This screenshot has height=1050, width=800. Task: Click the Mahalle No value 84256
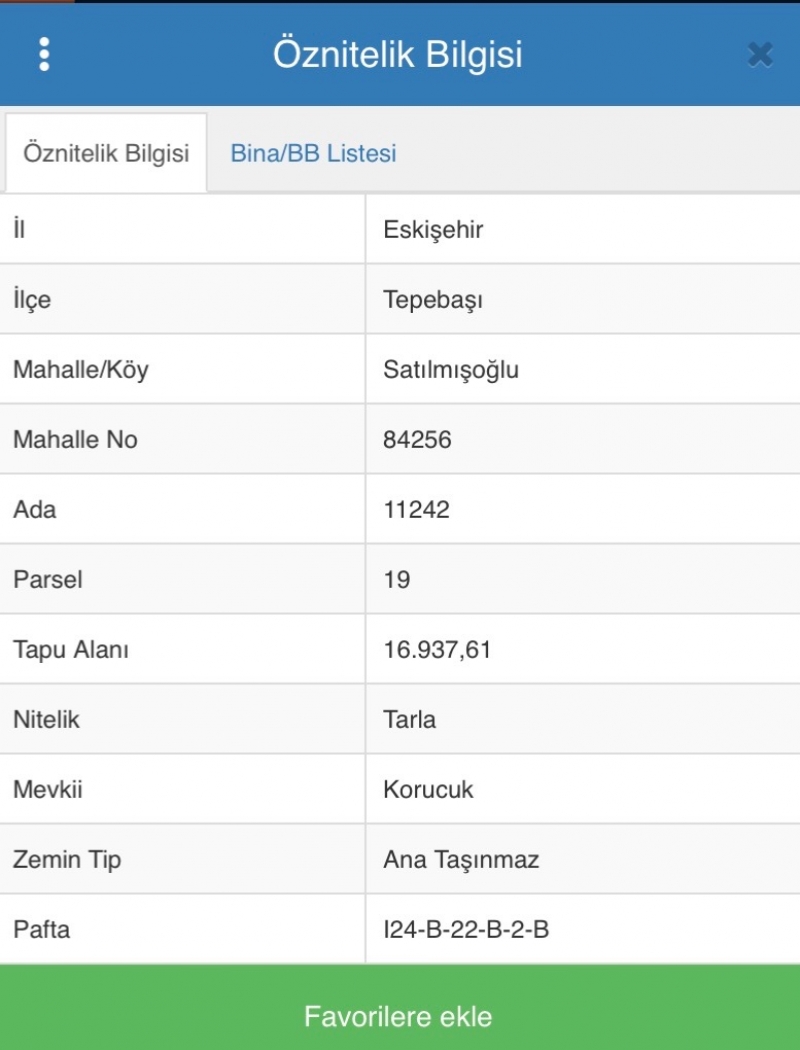tap(417, 439)
